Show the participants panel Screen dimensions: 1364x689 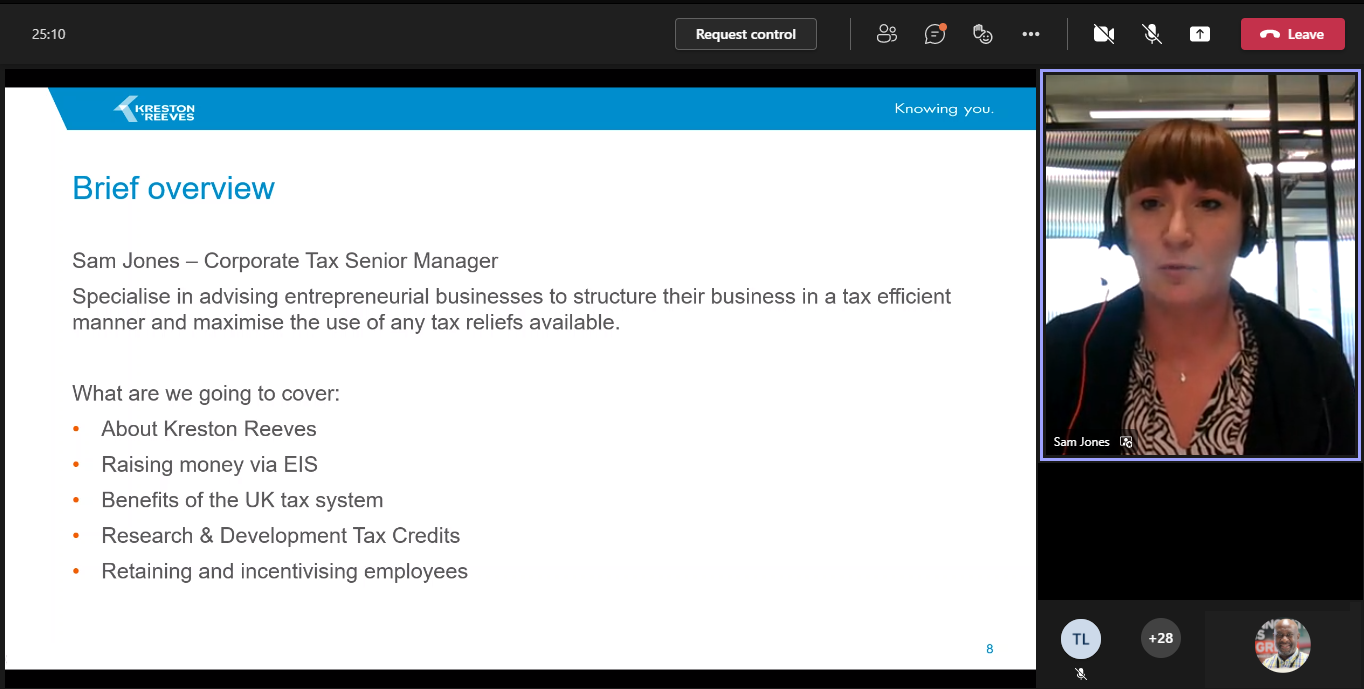pos(886,34)
